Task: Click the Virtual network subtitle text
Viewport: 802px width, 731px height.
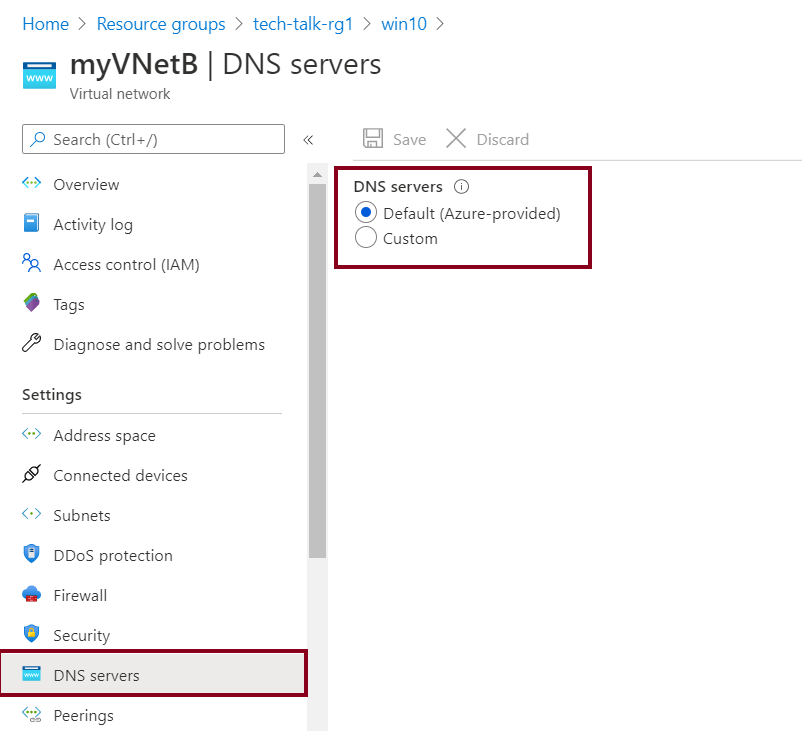Action: 120,94
